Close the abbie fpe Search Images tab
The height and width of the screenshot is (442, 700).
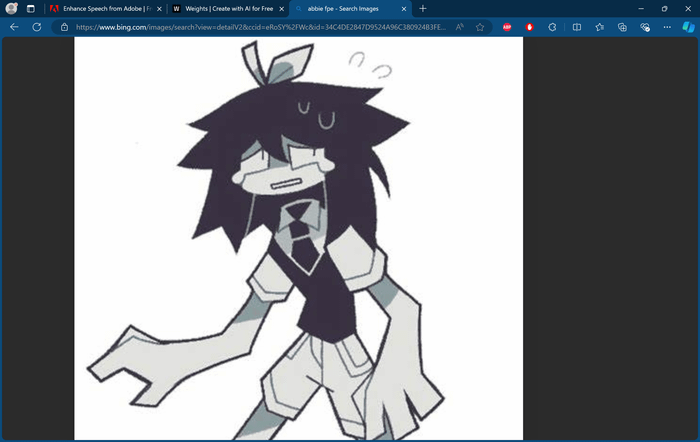404,9
